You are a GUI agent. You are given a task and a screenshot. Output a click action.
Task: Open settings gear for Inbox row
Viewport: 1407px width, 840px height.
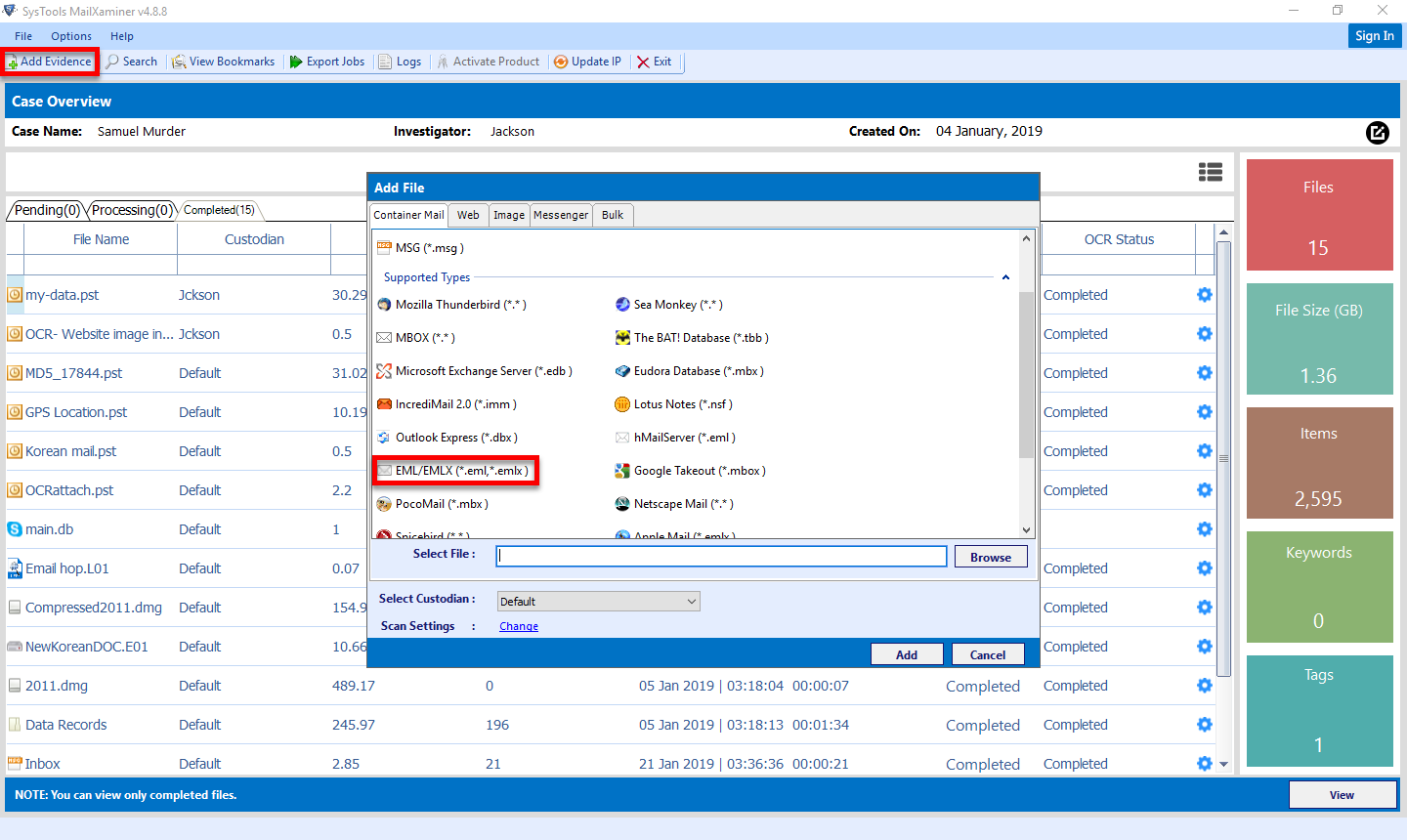[1204, 764]
